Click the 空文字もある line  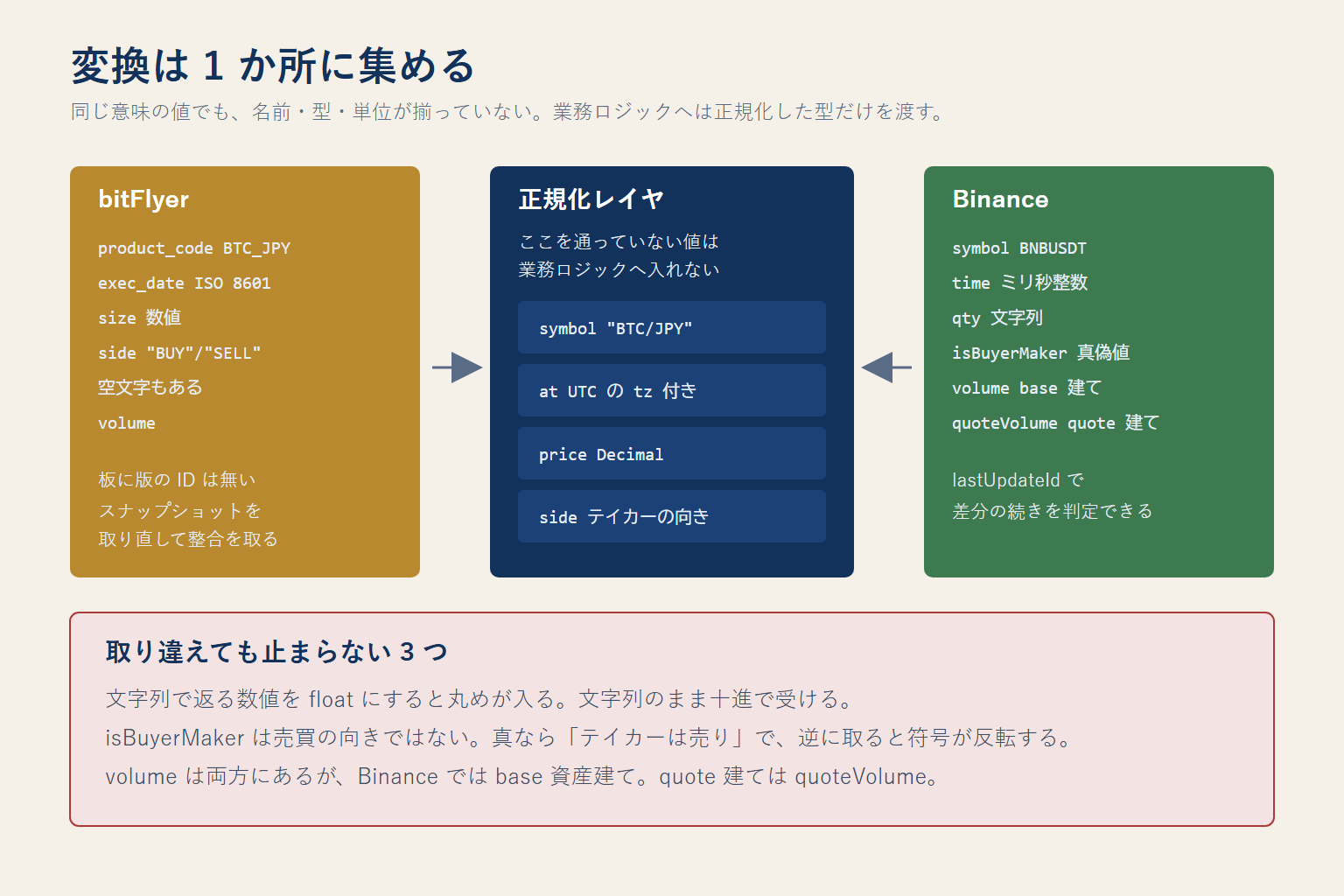[150, 388]
